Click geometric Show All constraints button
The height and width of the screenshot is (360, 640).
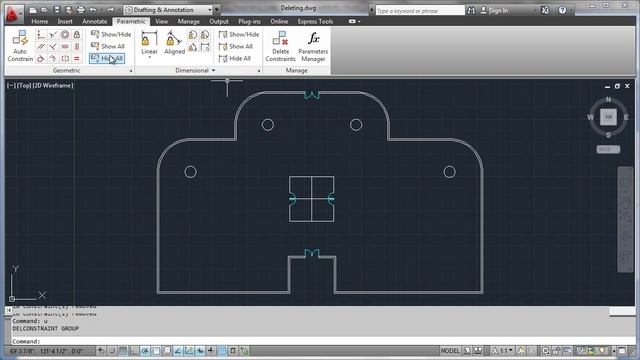coord(108,46)
